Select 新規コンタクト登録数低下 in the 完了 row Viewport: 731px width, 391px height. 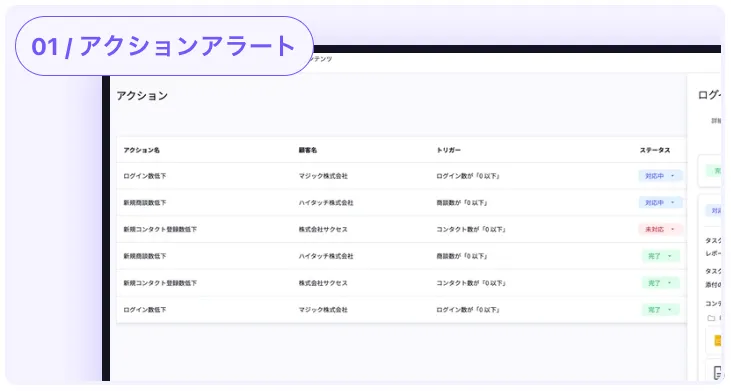pyautogui.click(x=160, y=283)
